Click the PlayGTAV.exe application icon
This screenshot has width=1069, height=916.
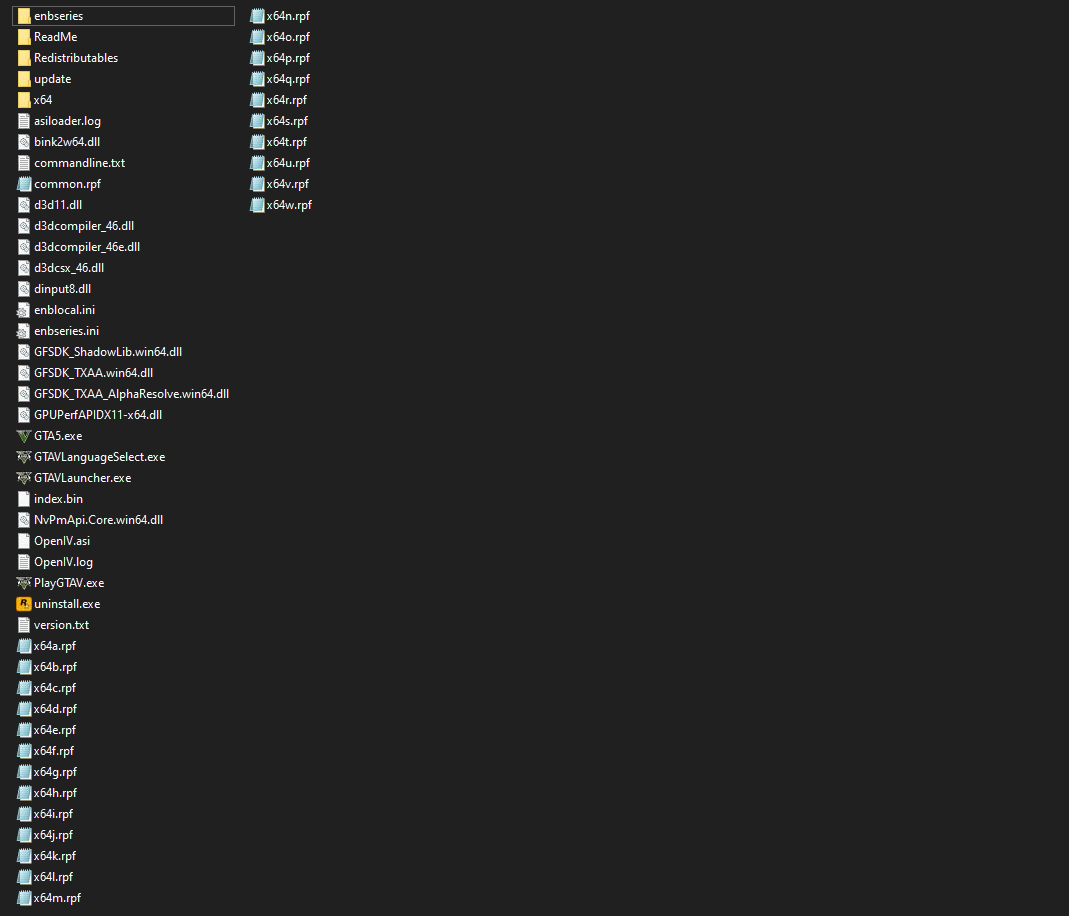pos(24,583)
